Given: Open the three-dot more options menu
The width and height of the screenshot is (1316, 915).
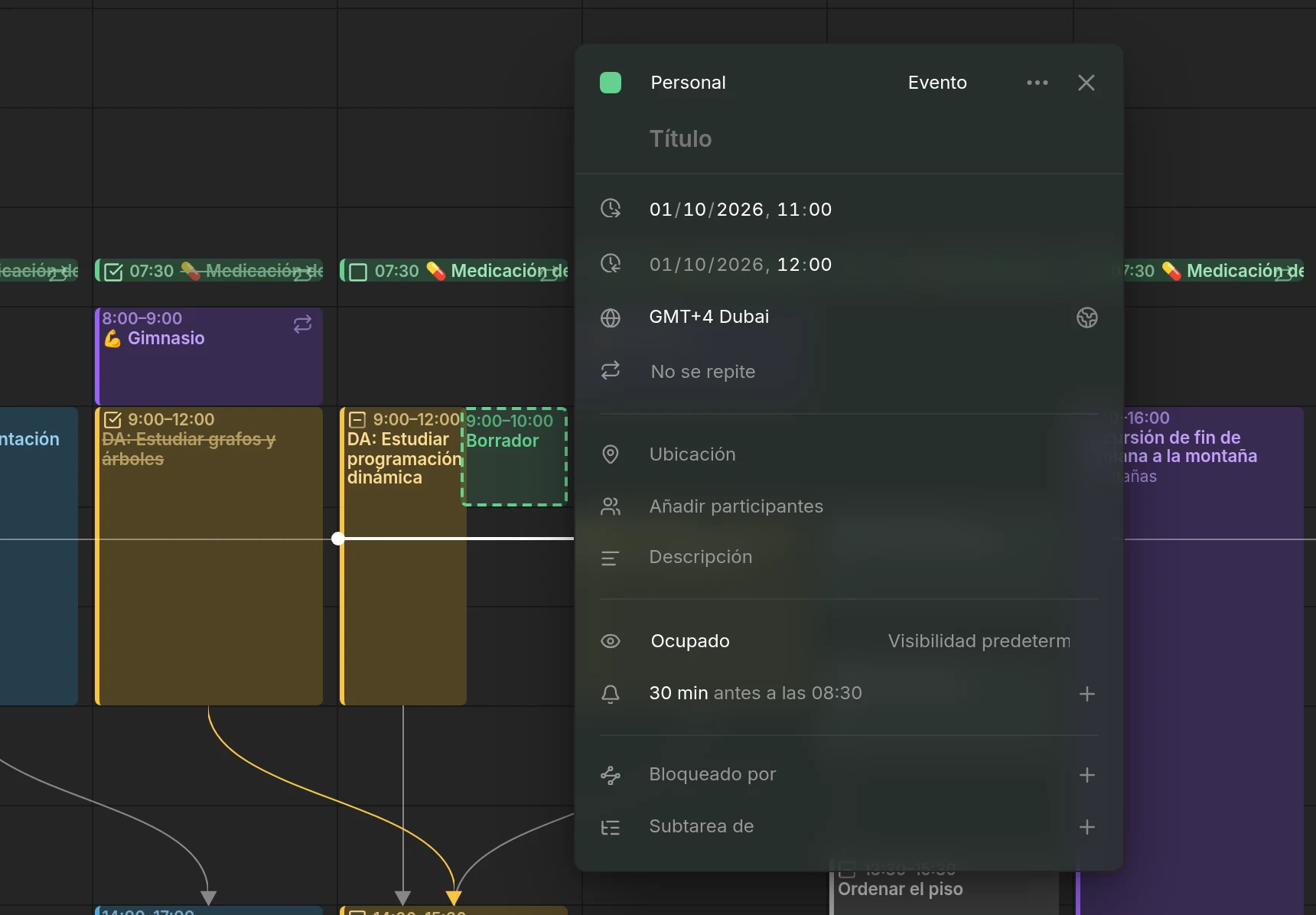Looking at the screenshot, I should pos(1037,83).
